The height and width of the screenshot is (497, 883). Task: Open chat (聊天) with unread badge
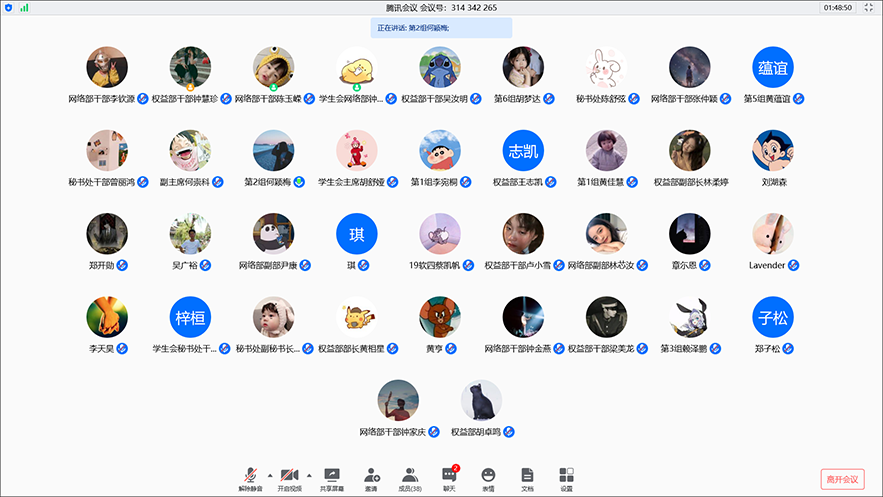[x=449, y=476]
